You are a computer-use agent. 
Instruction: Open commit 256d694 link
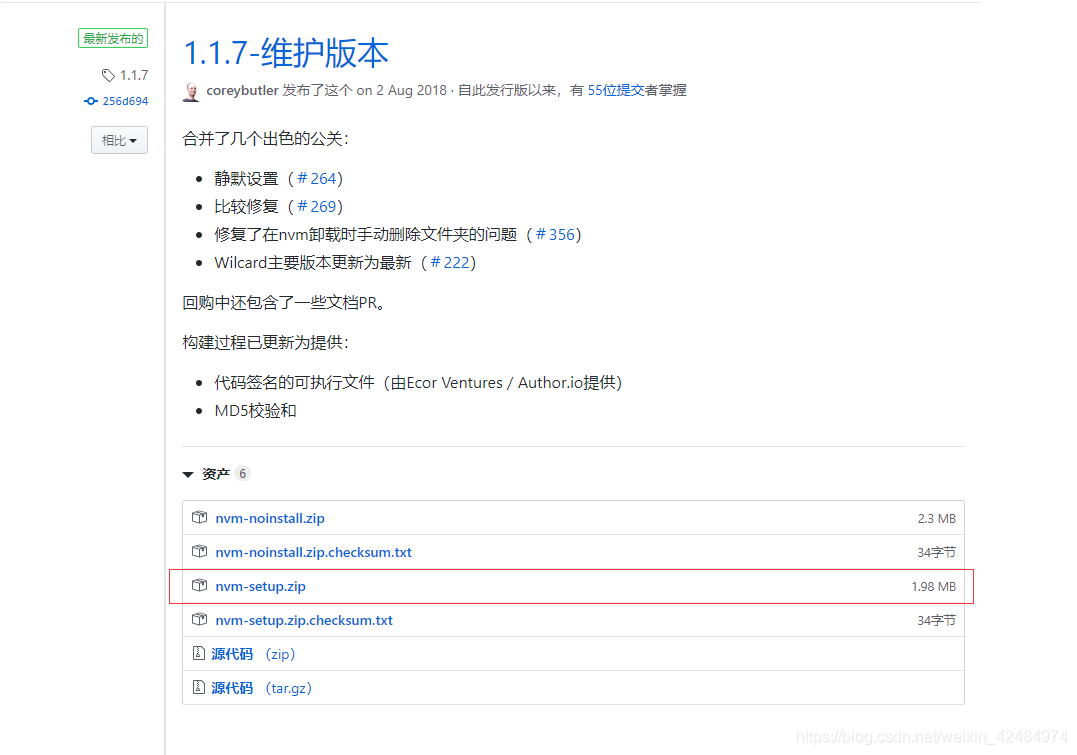pos(125,101)
